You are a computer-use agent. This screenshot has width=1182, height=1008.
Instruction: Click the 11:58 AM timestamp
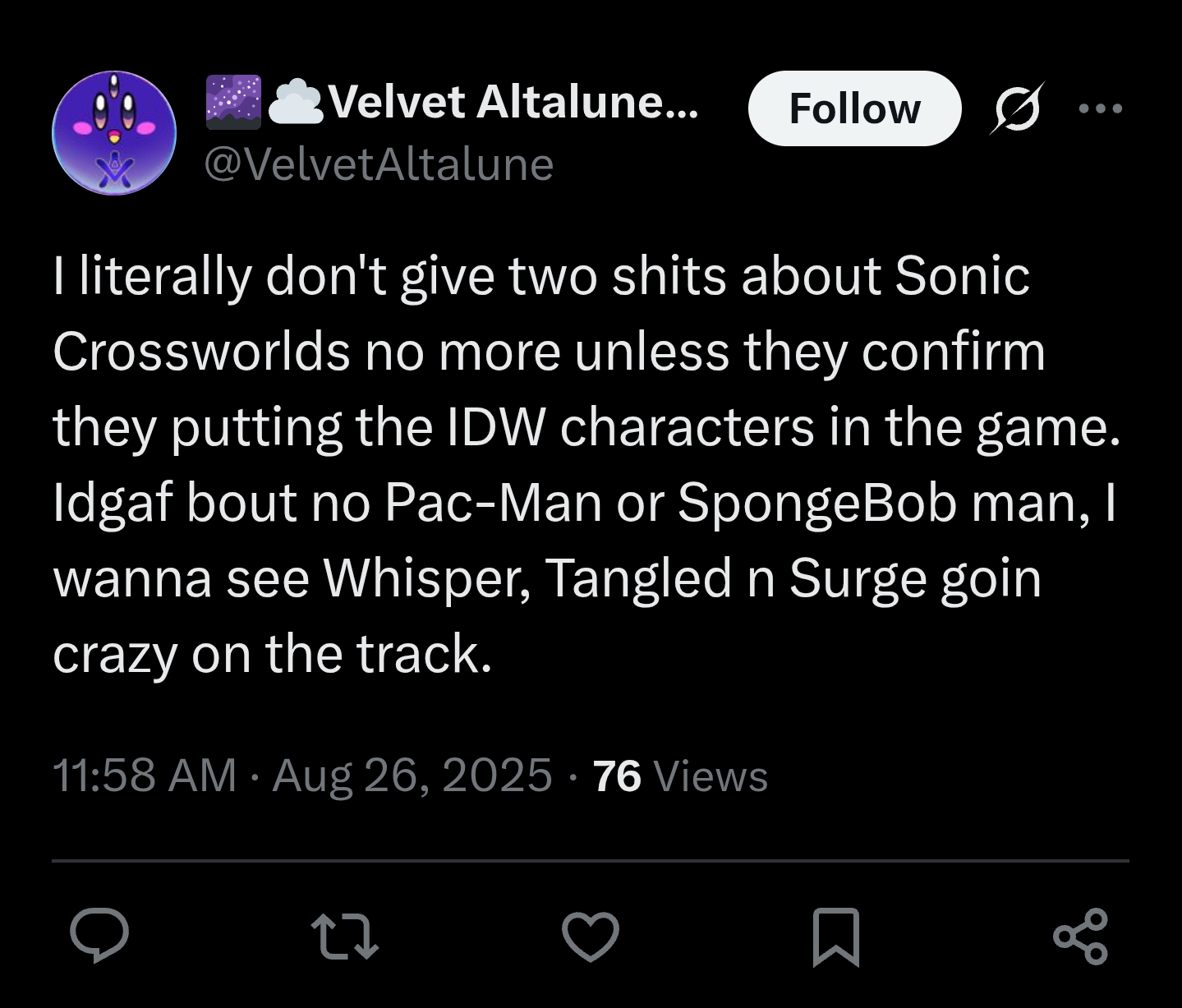pyautogui.click(x=145, y=776)
